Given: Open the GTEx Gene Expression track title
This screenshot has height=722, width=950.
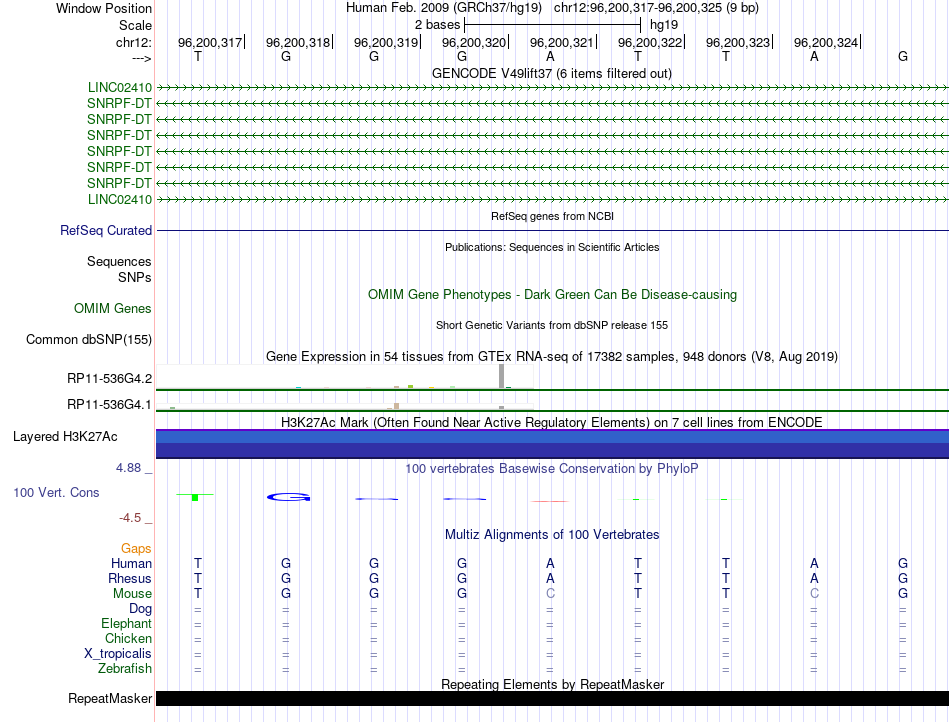Looking at the screenshot, I should (552, 356).
